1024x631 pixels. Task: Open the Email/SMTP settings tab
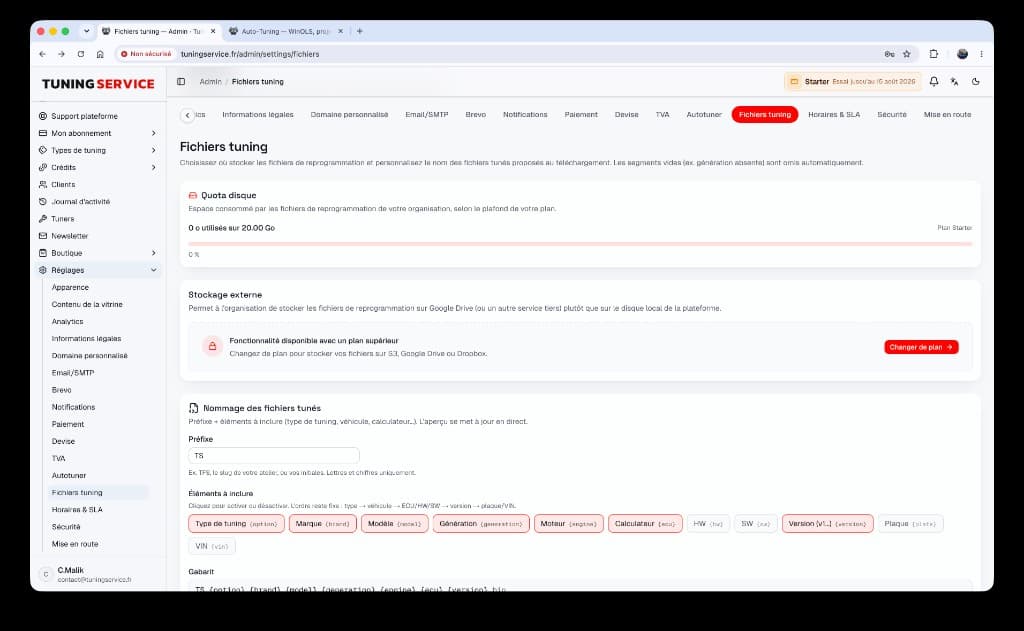[426, 115]
